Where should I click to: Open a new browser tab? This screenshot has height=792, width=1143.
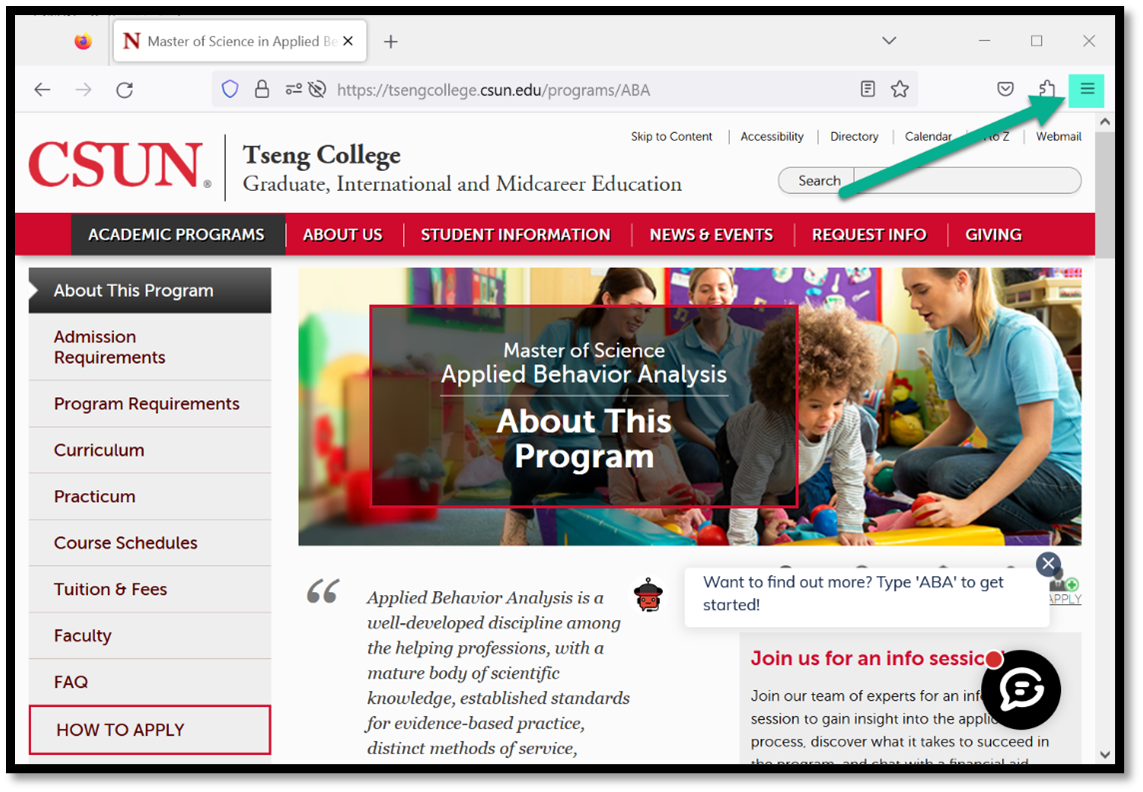391,41
